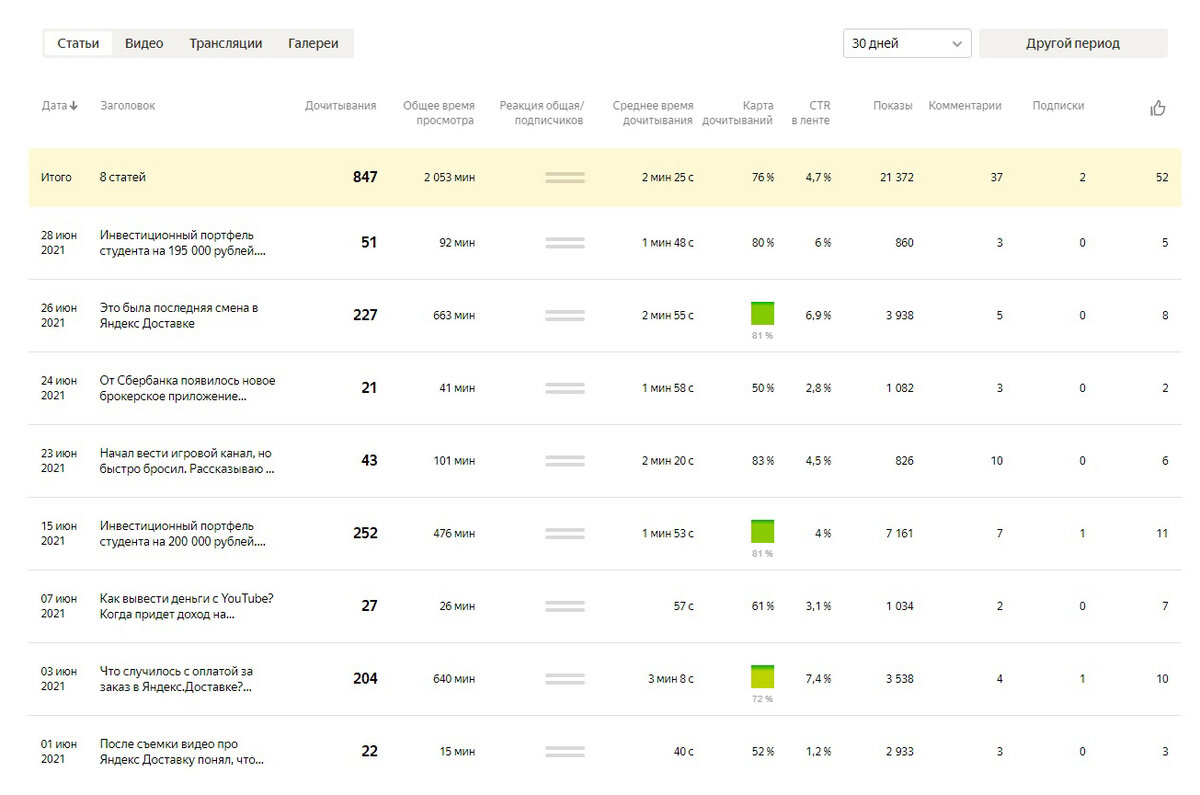The image size is (1200, 795).
Task: Click the '8 статей' summary text
Action: [123, 177]
